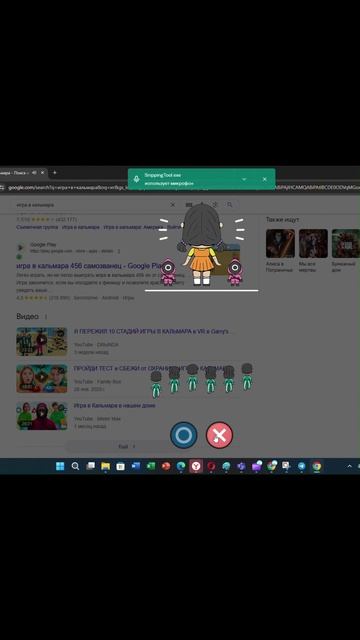Mute the tab via its speaker icon
Screen dimensions: 360x640
[34, 173]
